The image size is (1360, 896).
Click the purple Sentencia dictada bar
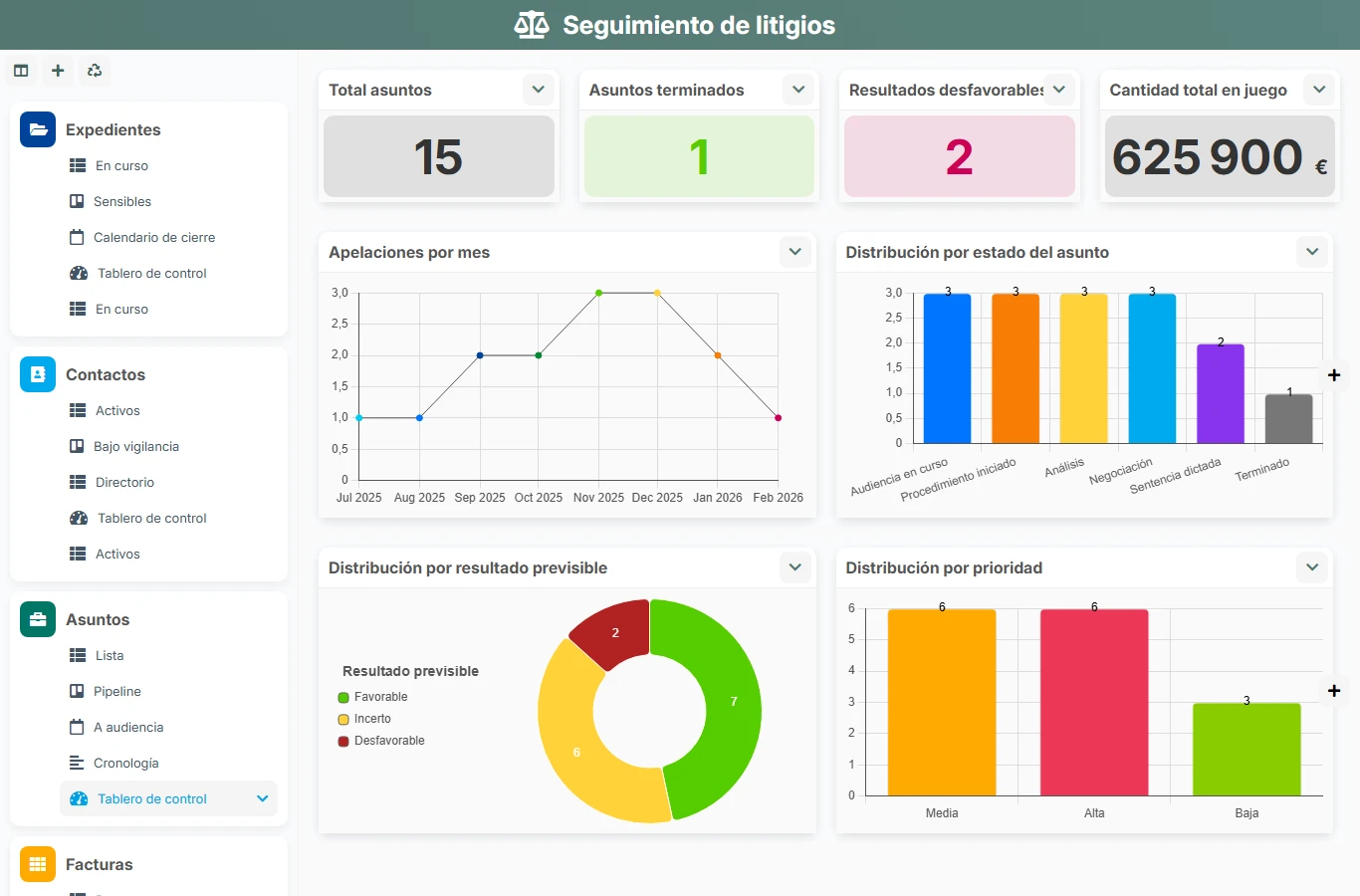(x=1221, y=394)
